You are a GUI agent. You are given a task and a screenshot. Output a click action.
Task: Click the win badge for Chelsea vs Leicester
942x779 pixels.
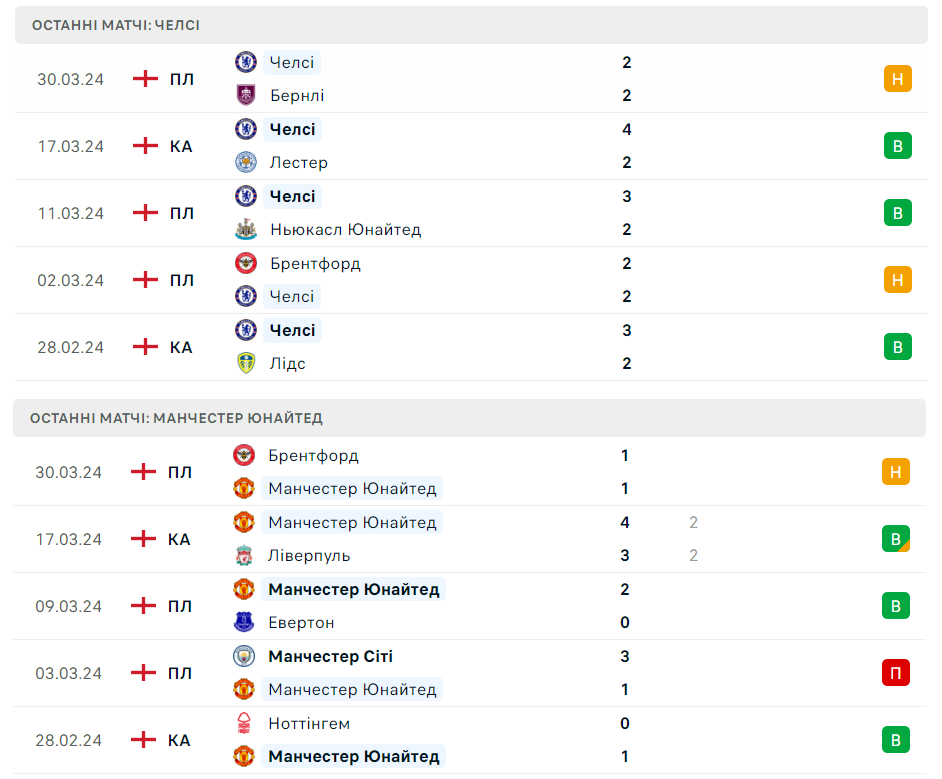click(897, 146)
